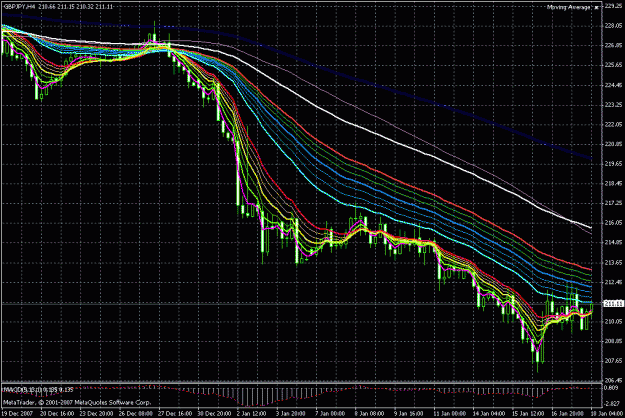This screenshot has height=418, width=625.
Task: Click the 27 Dec 16:00 time label
Action: 175,414
